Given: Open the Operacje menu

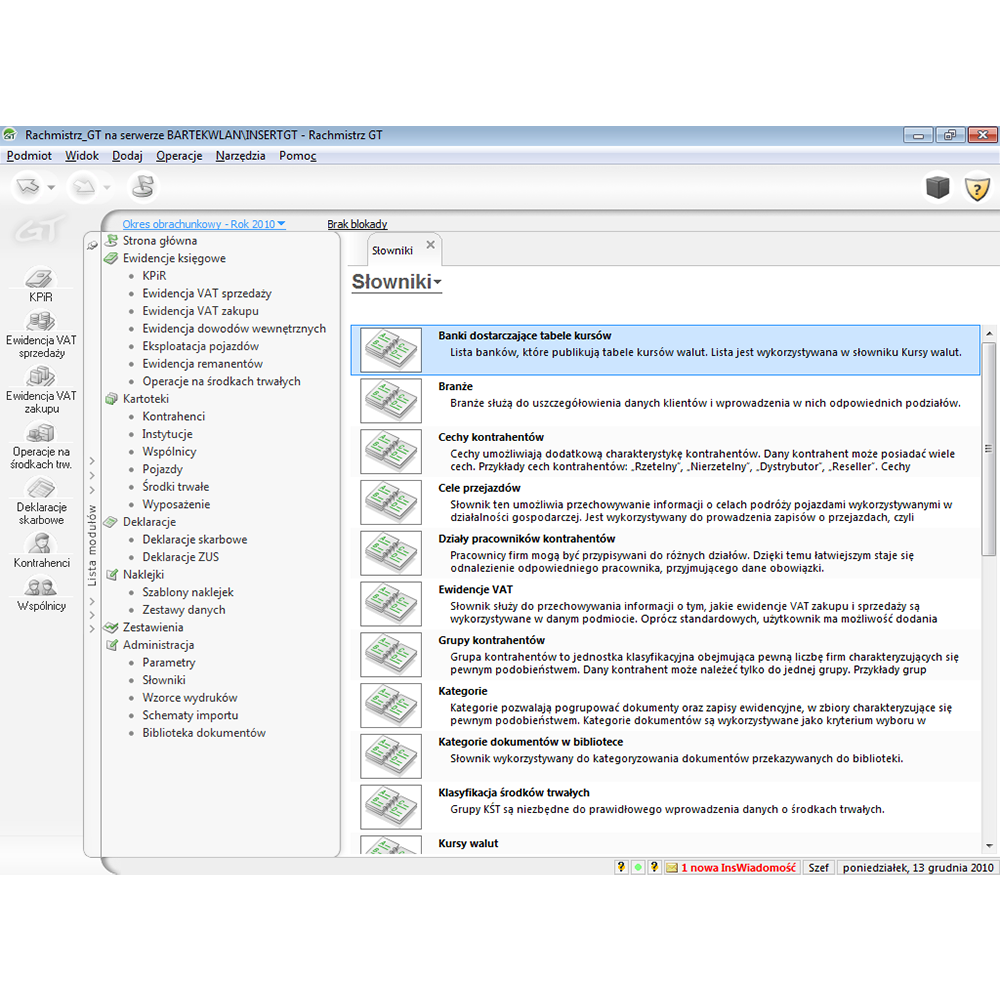Looking at the screenshot, I should [x=179, y=156].
